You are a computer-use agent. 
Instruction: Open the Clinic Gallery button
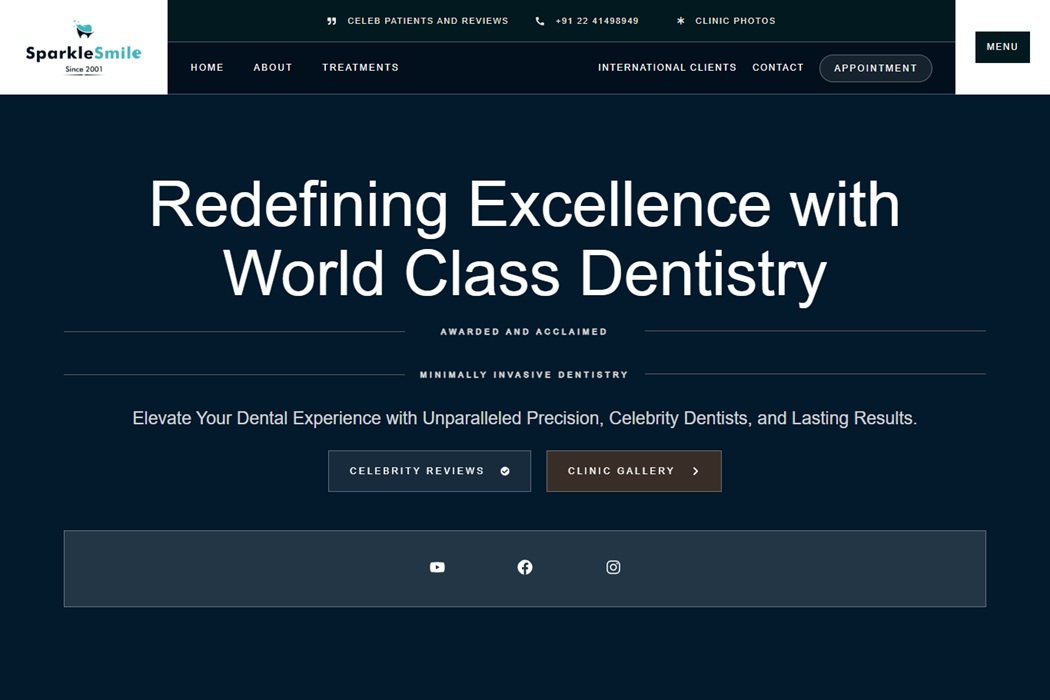point(621,471)
